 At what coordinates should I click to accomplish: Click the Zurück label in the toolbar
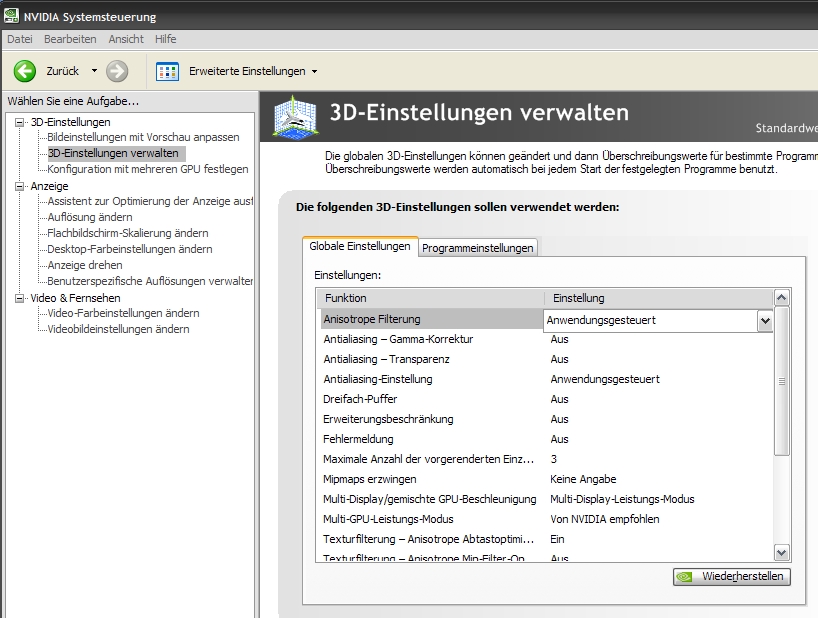(x=63, y=71)
